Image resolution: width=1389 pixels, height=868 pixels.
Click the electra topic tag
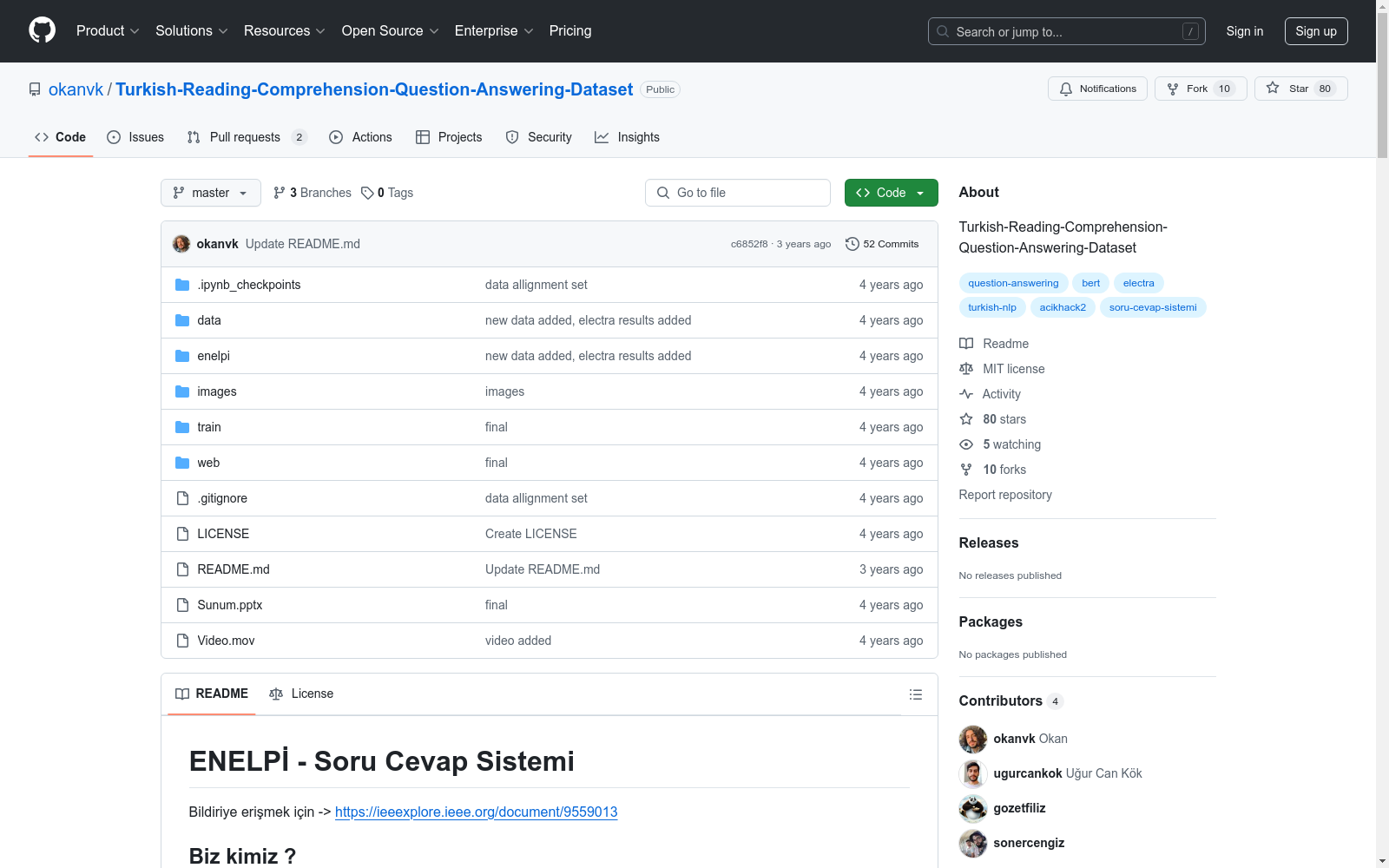click(x=1139, y=283)
